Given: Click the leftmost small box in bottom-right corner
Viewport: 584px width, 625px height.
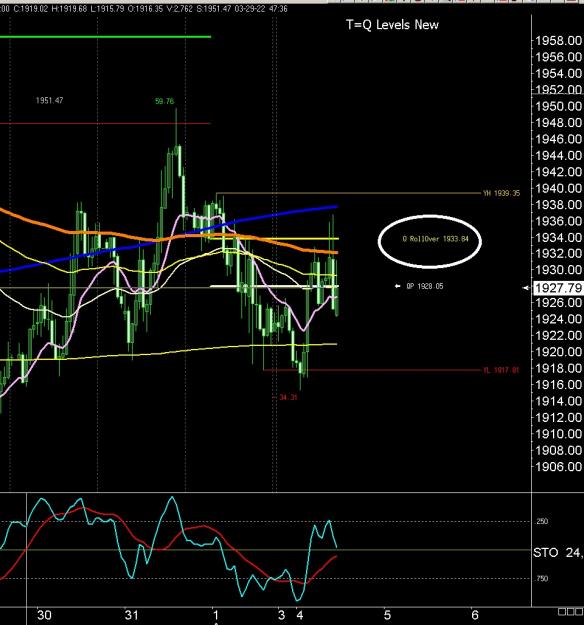Looking at the screenshot, I should 561,611.
